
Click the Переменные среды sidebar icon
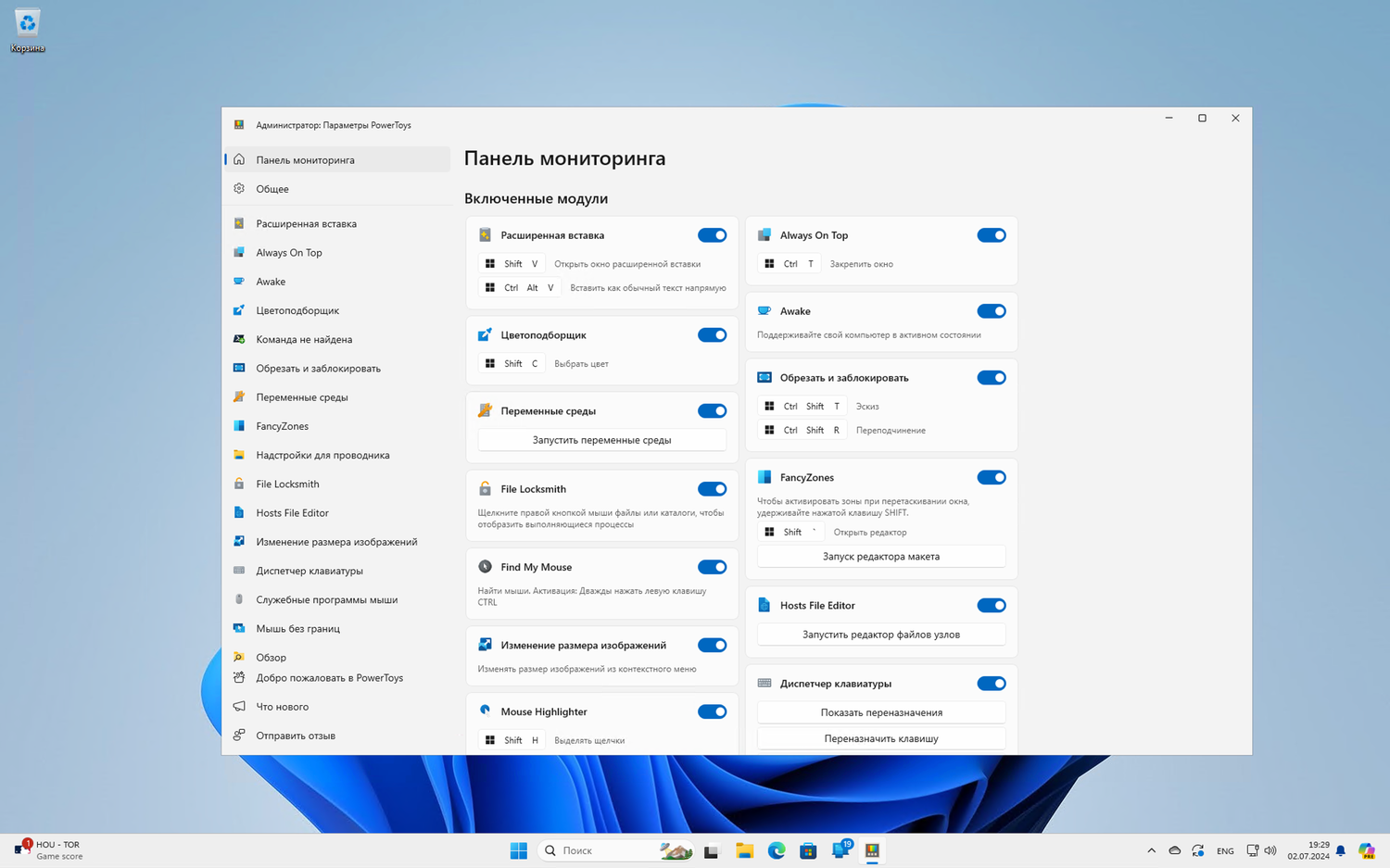[x=239, y=396]
